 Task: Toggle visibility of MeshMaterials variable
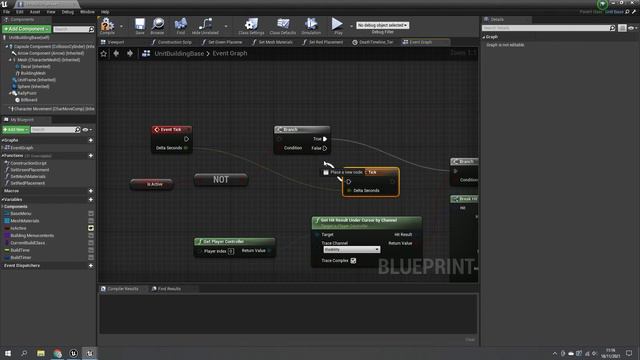pyautogui.click(x=91, y=221)
